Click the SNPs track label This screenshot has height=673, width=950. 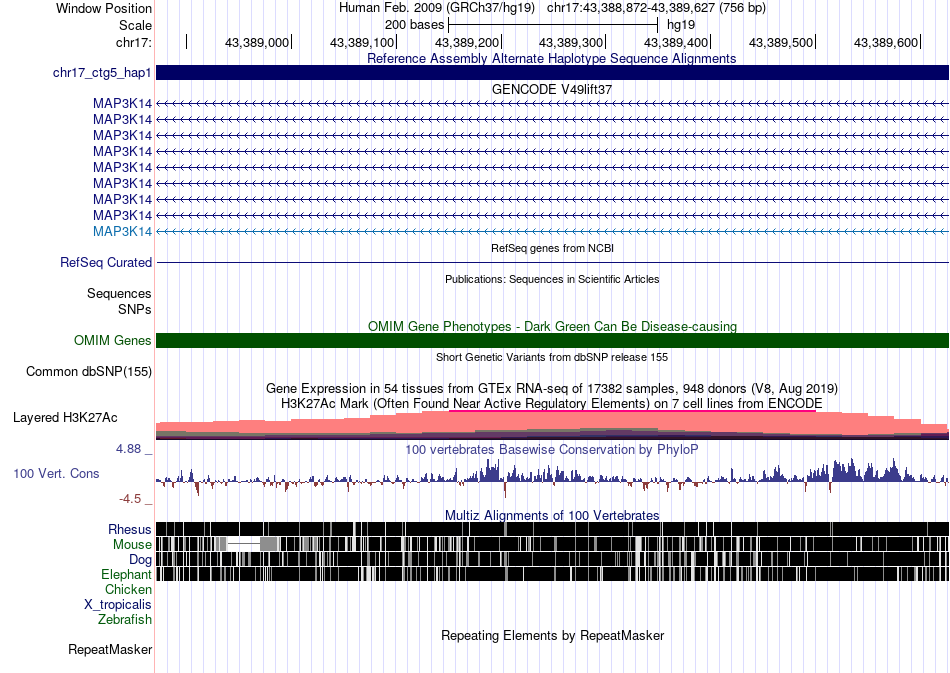pos(135,310)
